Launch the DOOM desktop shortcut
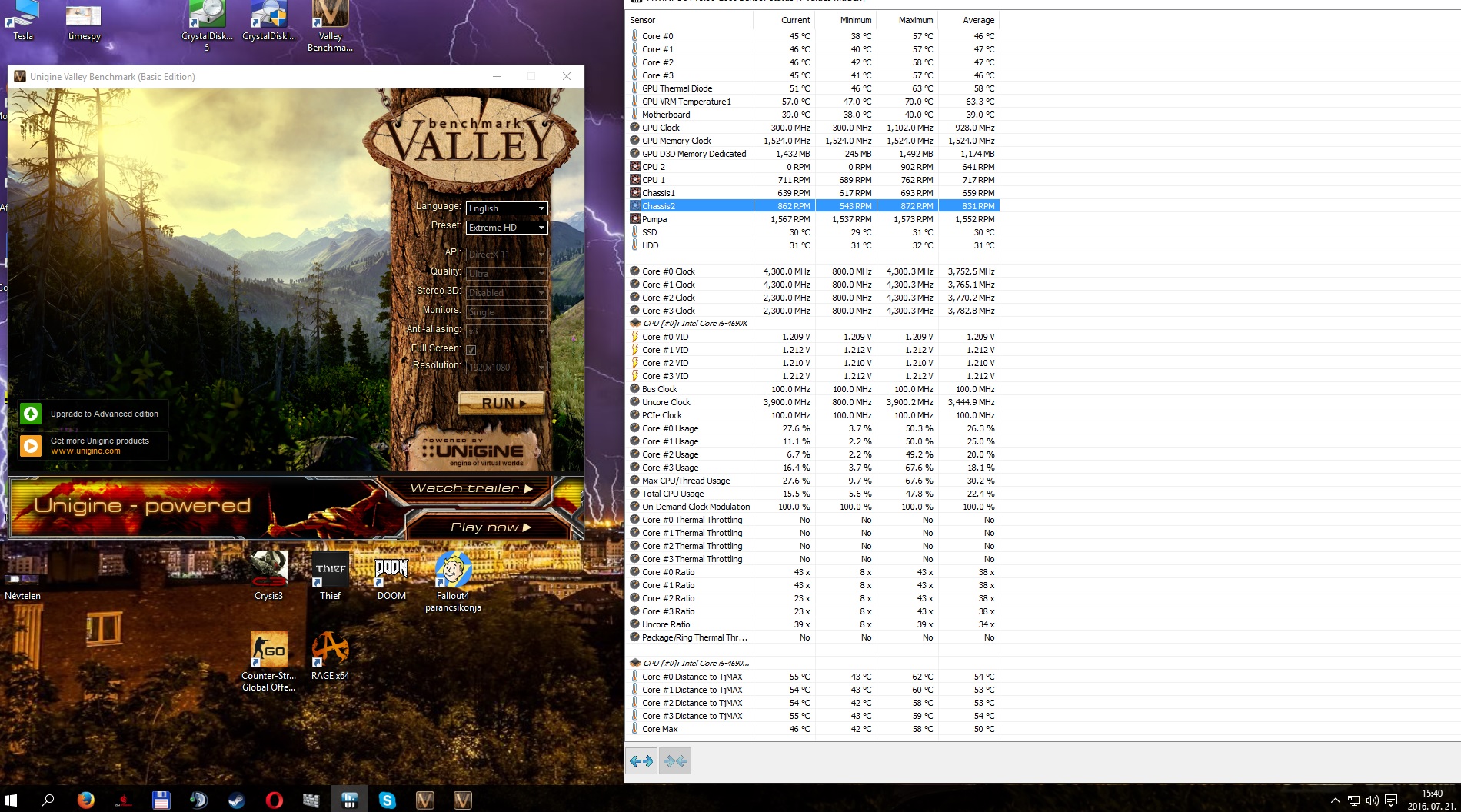 pos(391,575)
